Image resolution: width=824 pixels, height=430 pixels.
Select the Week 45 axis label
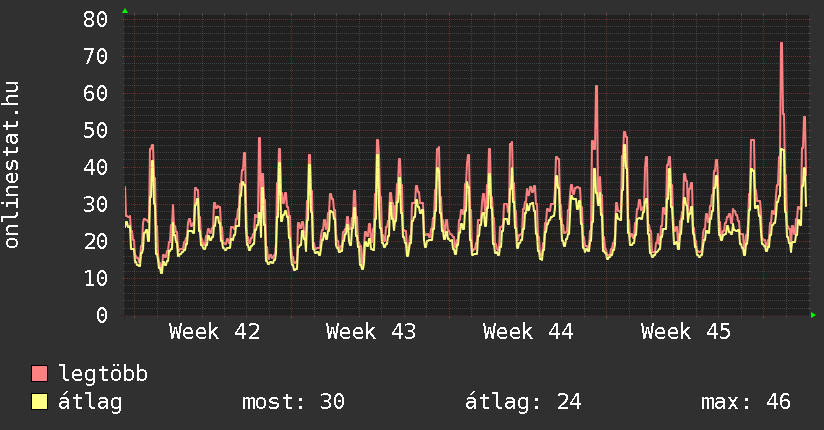[x=686, y=332]
